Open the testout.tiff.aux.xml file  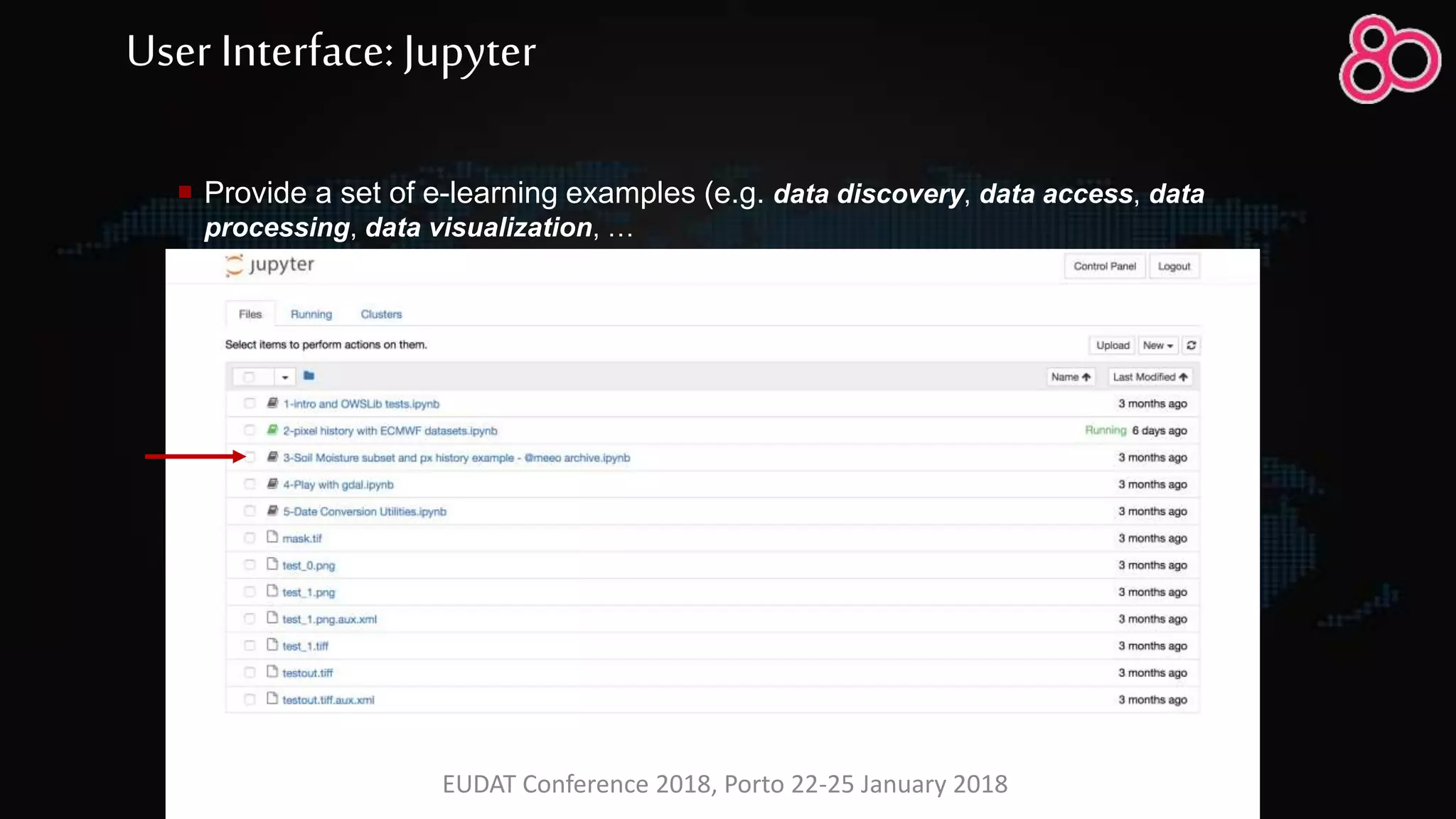[328, 700]
